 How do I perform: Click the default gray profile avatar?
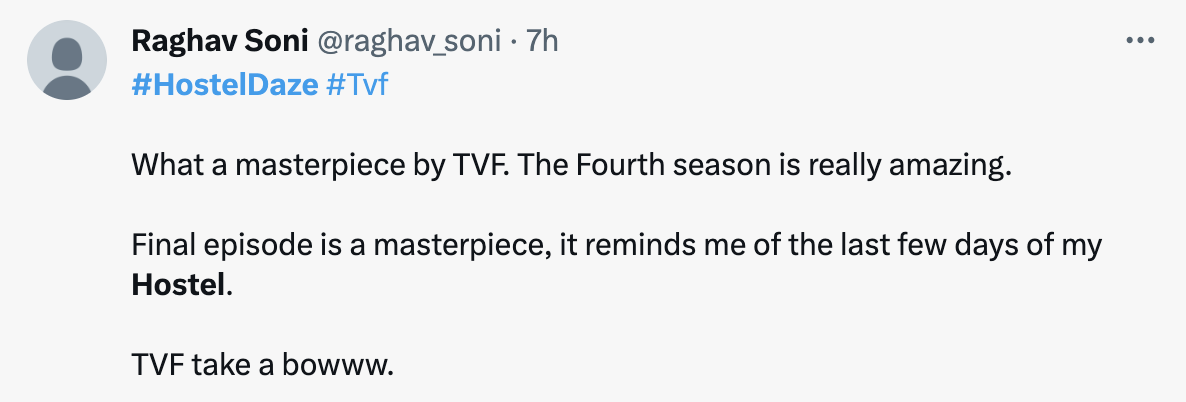(x=67, y=60)
